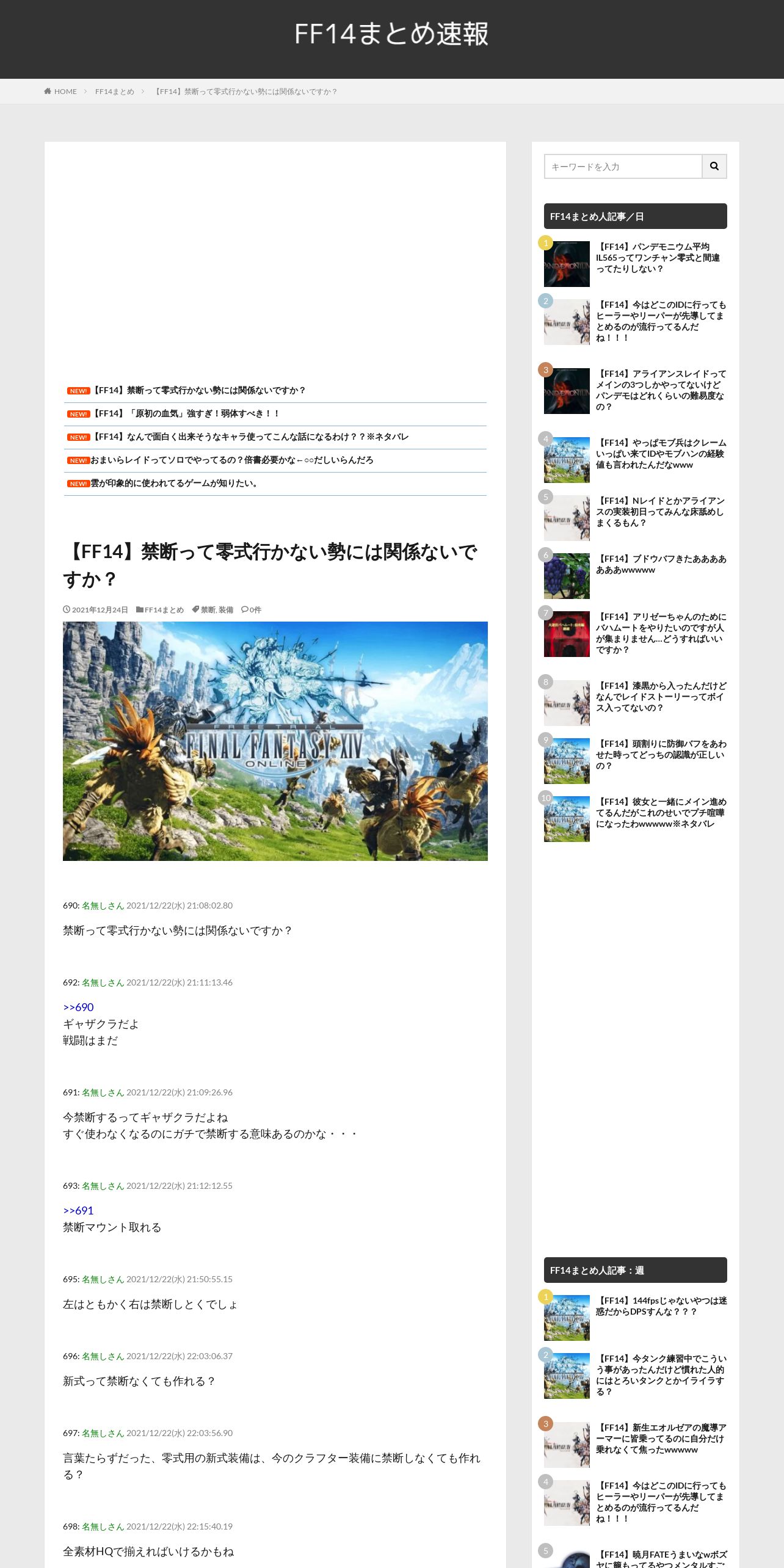Open weekly rank 1 144fpsじゃないやつ article
The height and width of the screenshot is (1568, 784).
coord(661,1306)
